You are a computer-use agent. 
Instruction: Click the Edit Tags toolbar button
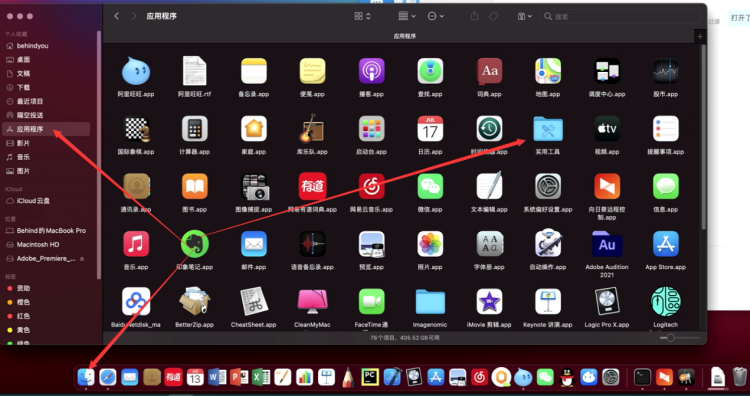tap(494, 16)
